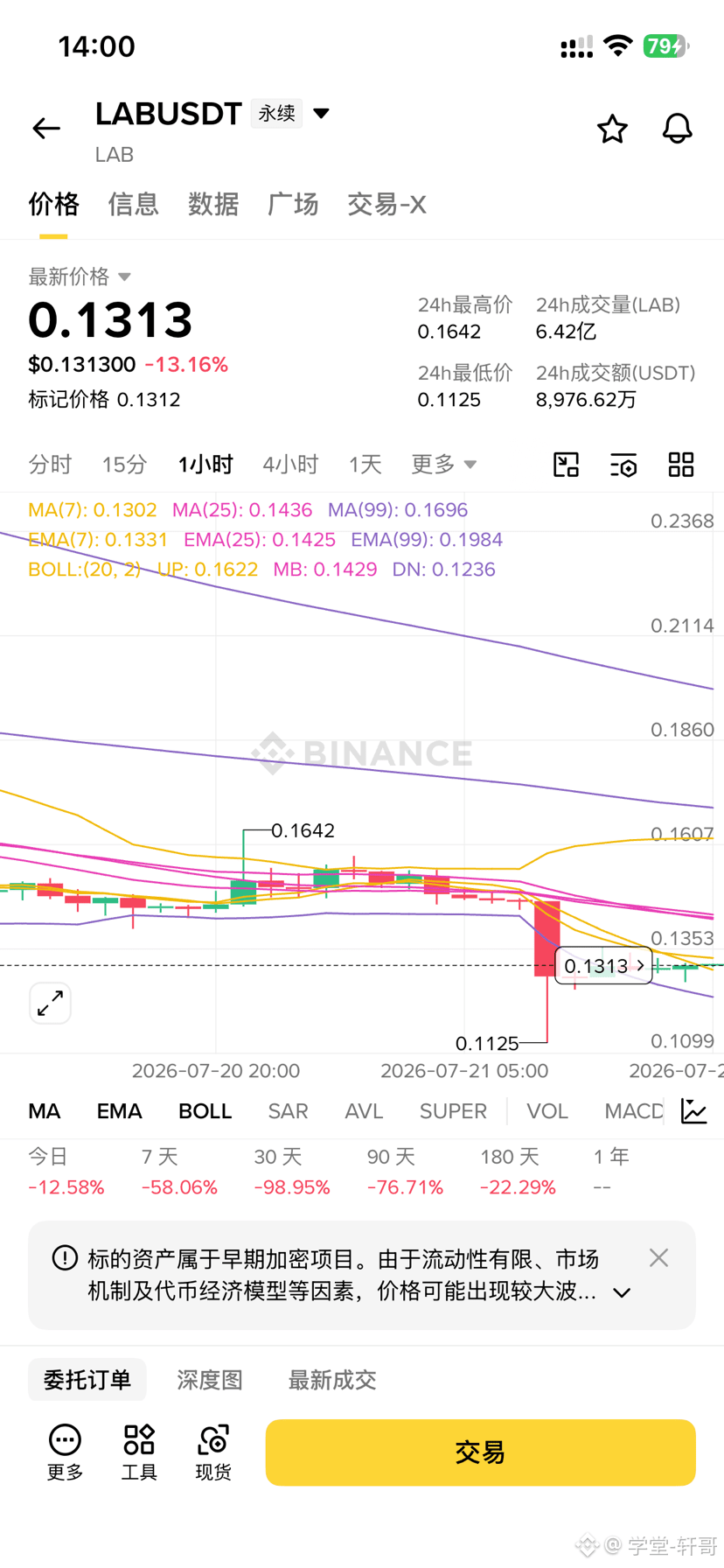
Task: Switch to the 深度图 tab
Action: (209, 1380)
